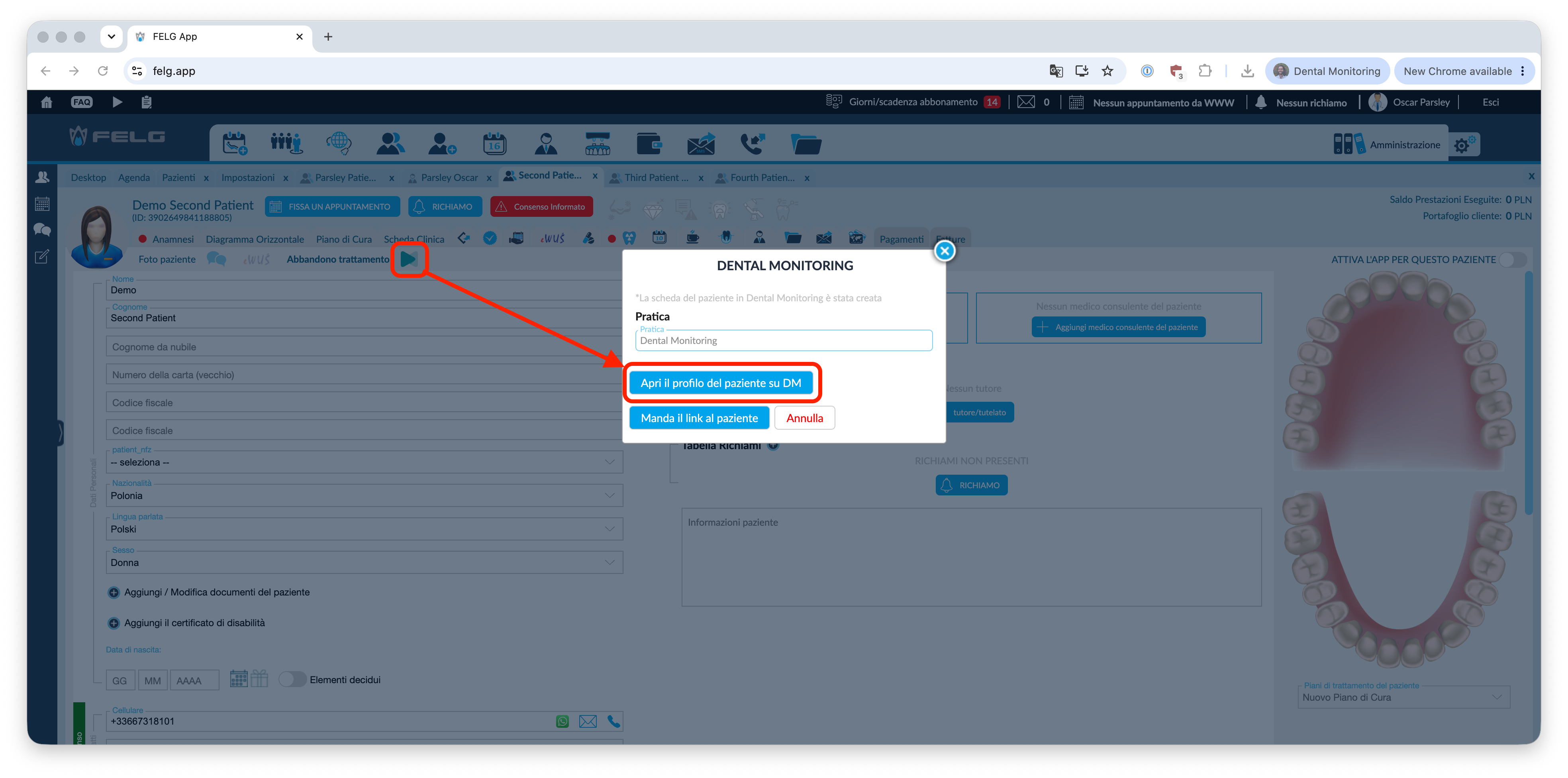Viewport: 1568px width, 778px height.
Task: Bookmark this page with the star icon
Action: coord(1107,71)
